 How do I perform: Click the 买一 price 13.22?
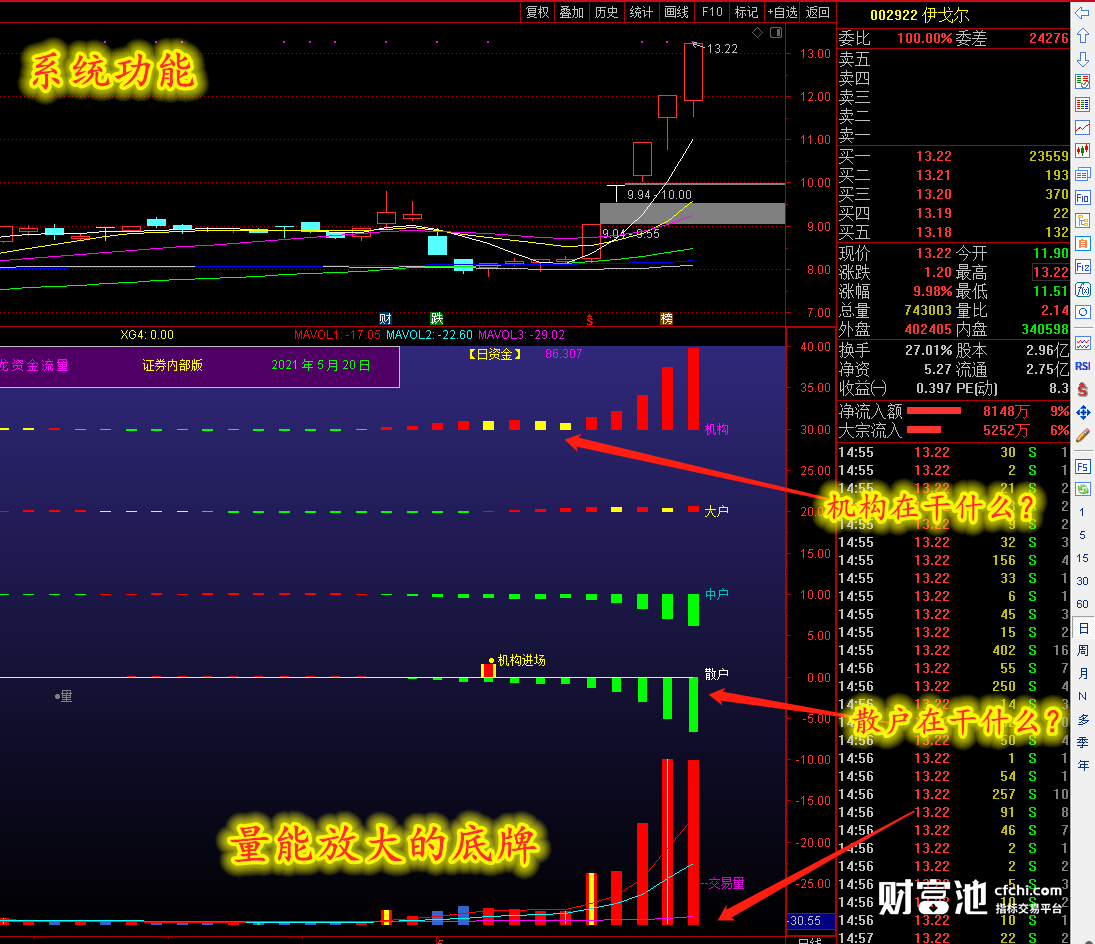click(934, 156)
